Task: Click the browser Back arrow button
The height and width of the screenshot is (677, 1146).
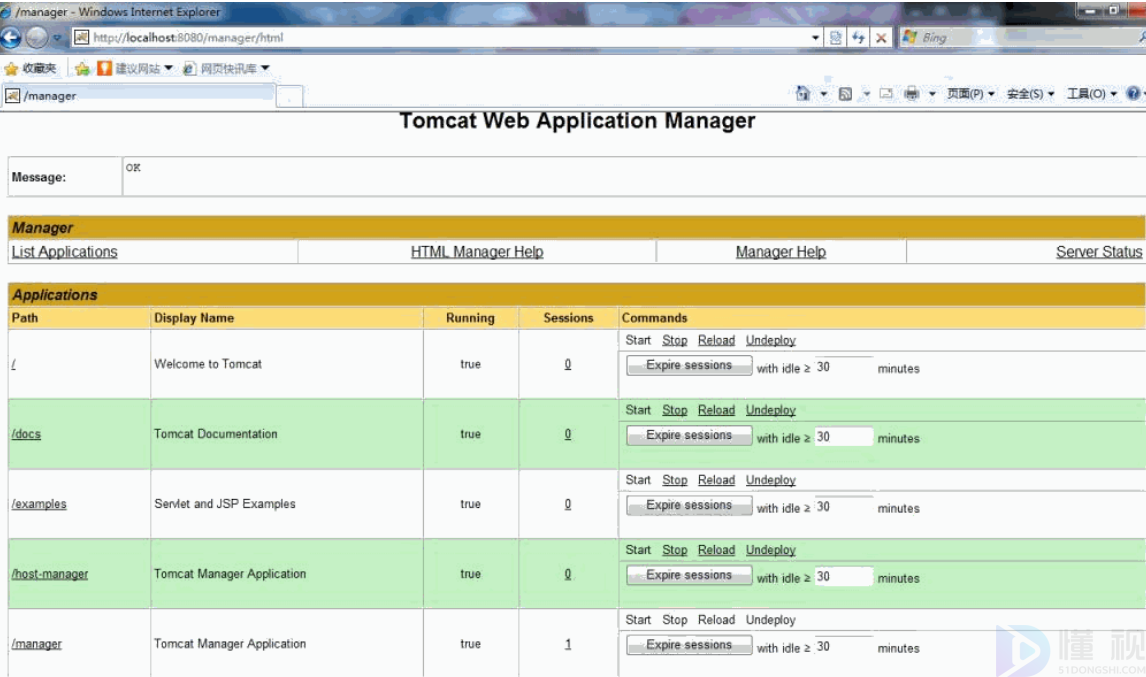Action: (10, 37)
